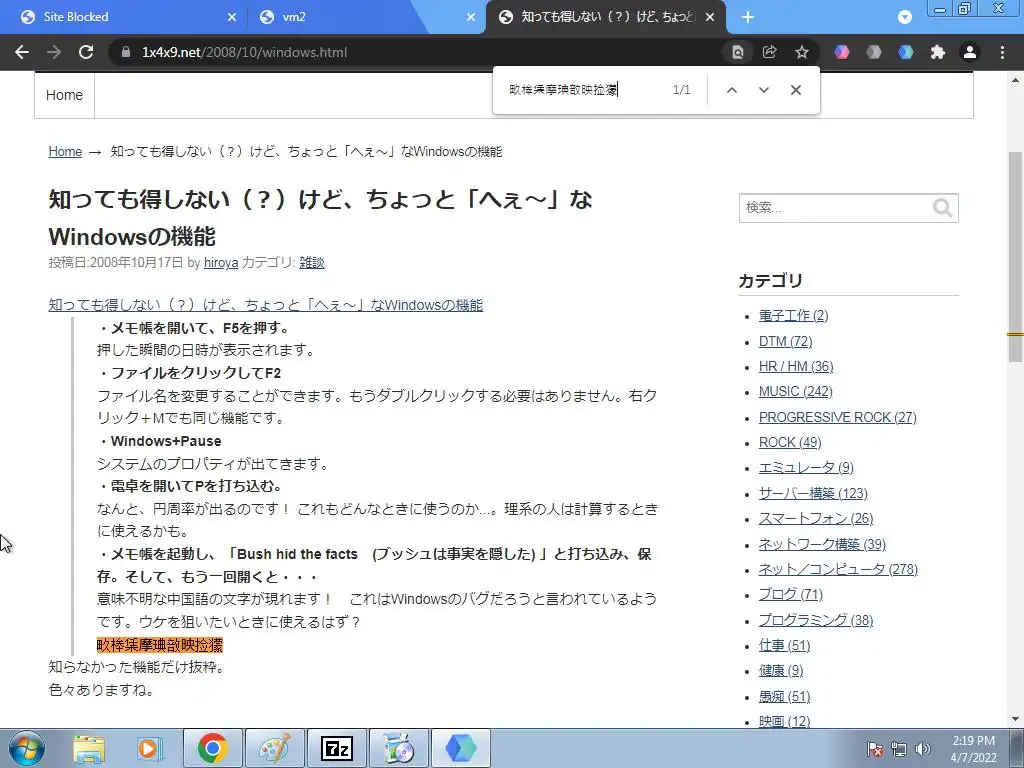The width and height of the screenshot is (1024, 768).
Task: Open Windows Explorer from the taskbar
Action: [x=89, y=748]
